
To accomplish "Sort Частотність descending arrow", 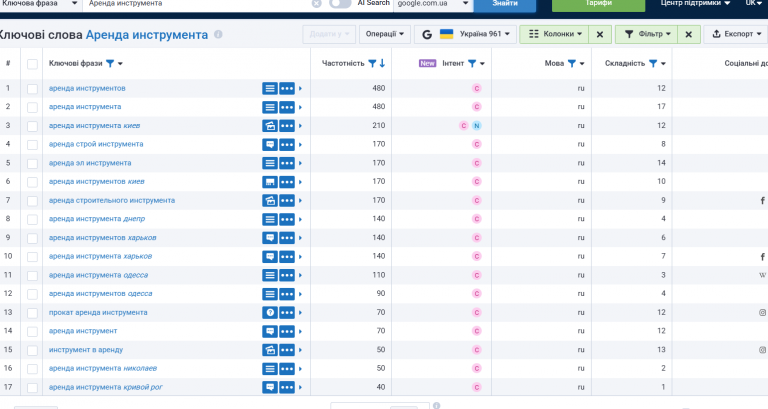I will tap(383, 63).
